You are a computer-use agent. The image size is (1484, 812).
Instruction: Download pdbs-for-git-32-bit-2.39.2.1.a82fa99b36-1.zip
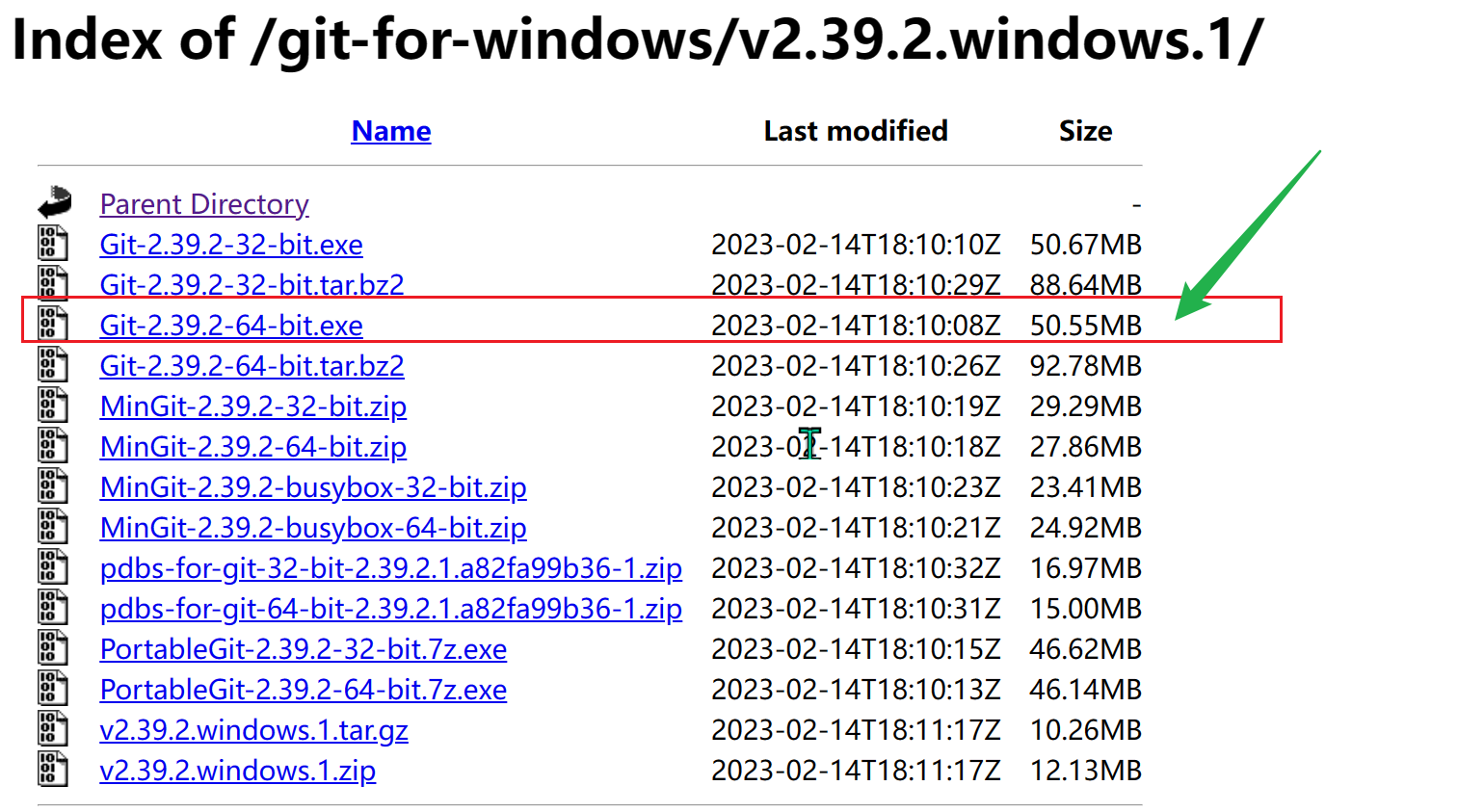[x=391, y=568]
